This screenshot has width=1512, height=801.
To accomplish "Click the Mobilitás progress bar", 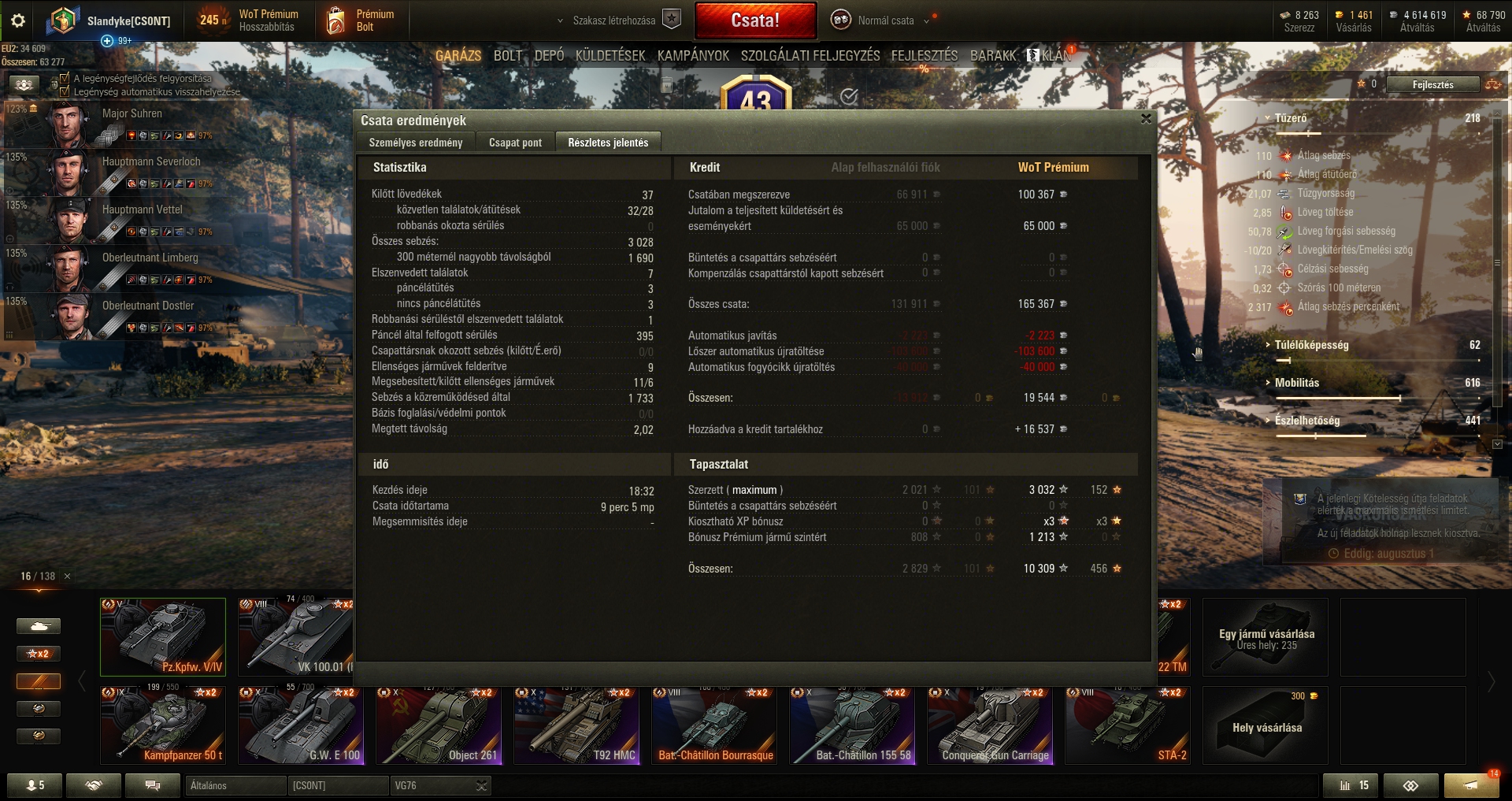I will 1377,399.
